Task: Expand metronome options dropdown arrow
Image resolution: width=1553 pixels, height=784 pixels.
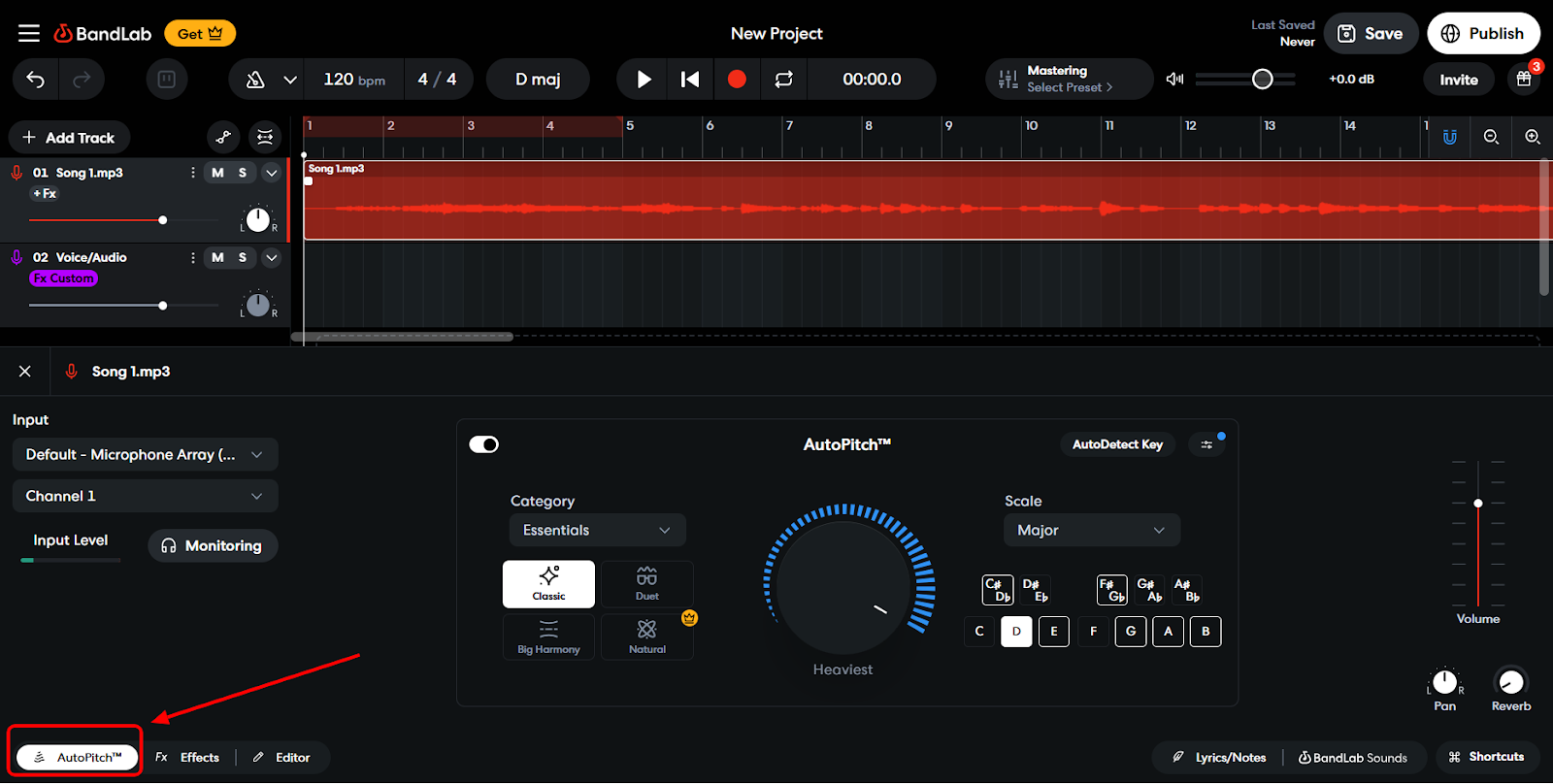Action: coord(290,80)
